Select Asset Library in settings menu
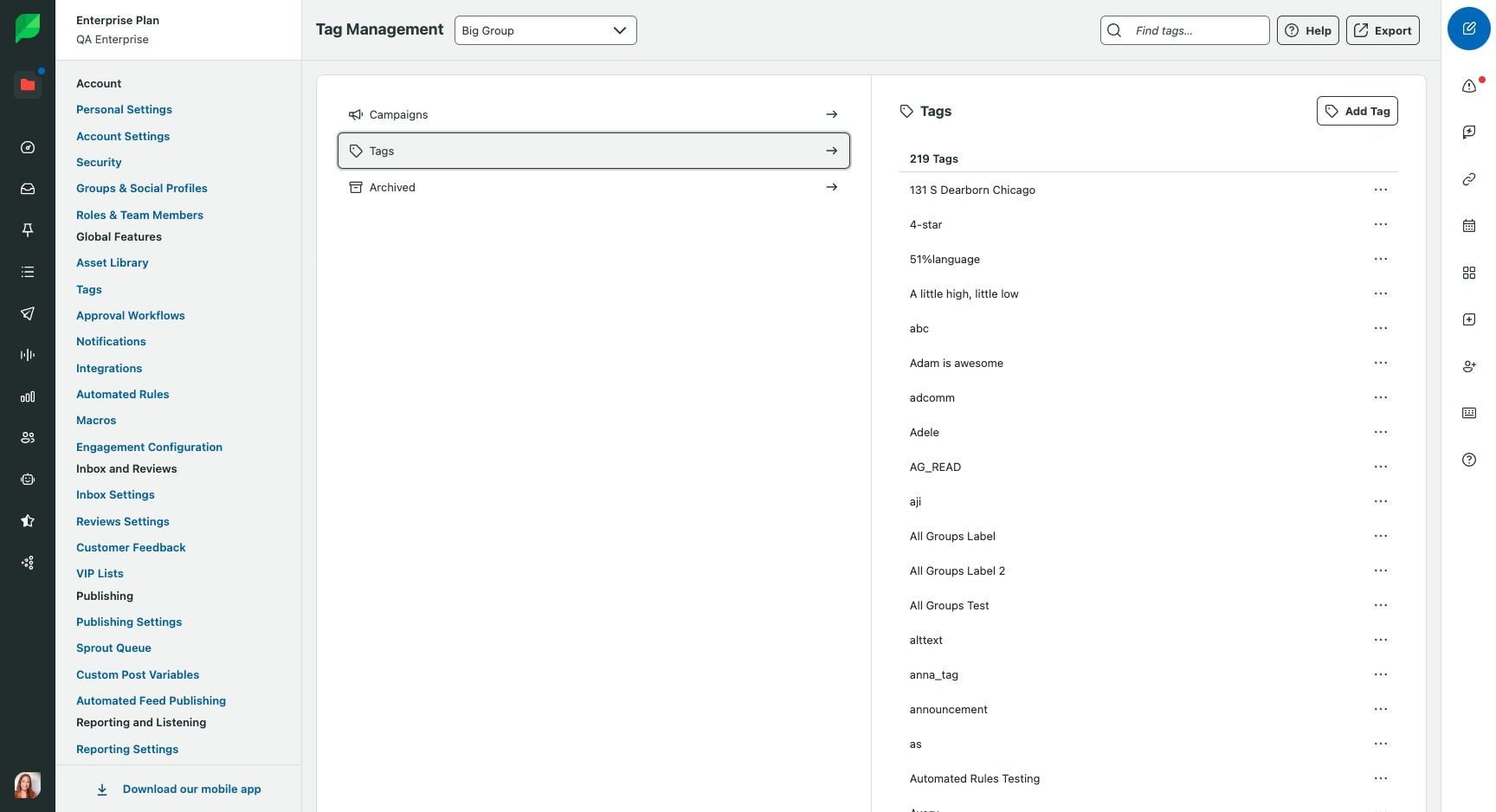 112,262
